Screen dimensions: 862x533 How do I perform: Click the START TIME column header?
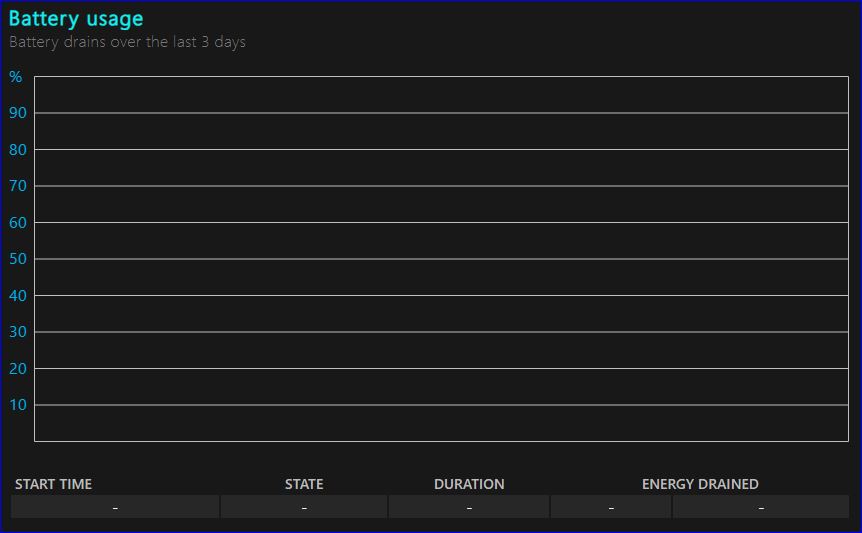[x=53, y=484]
